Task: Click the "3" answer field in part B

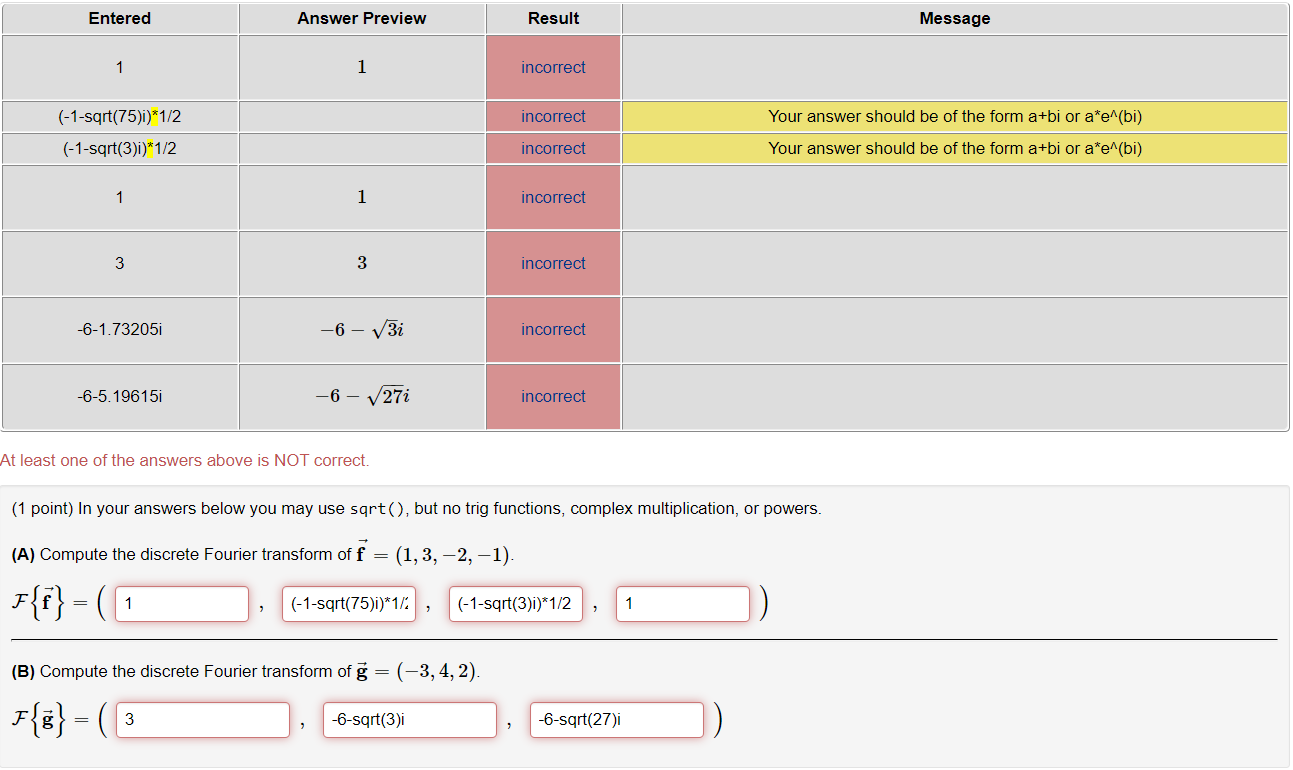Action: (202, 719)
